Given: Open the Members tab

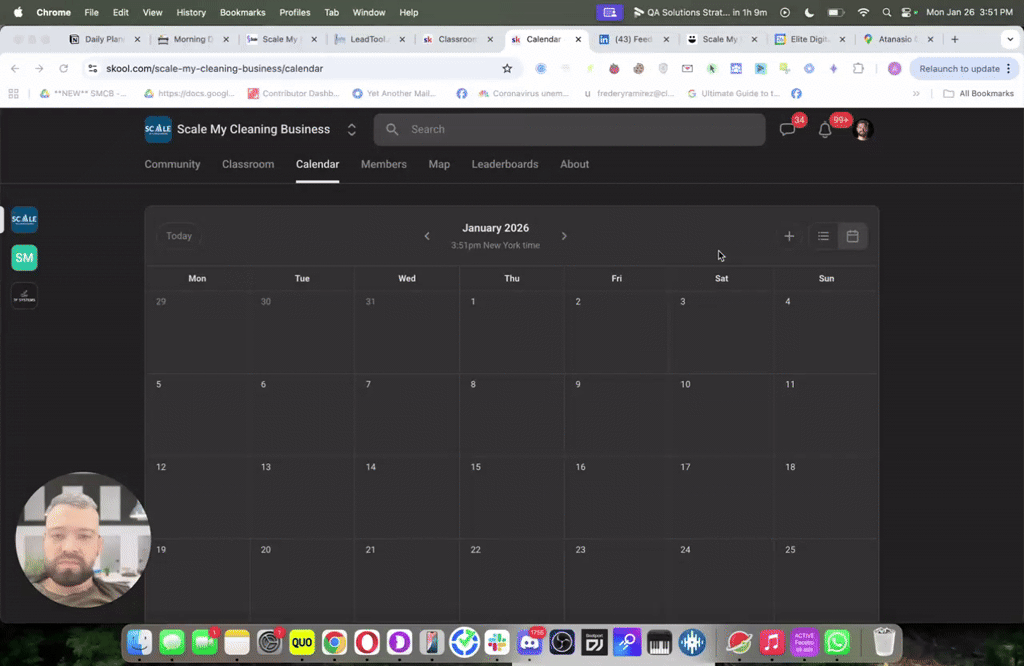Looking at the screenshot, I should pyautogui.click(x=384, y=165).
